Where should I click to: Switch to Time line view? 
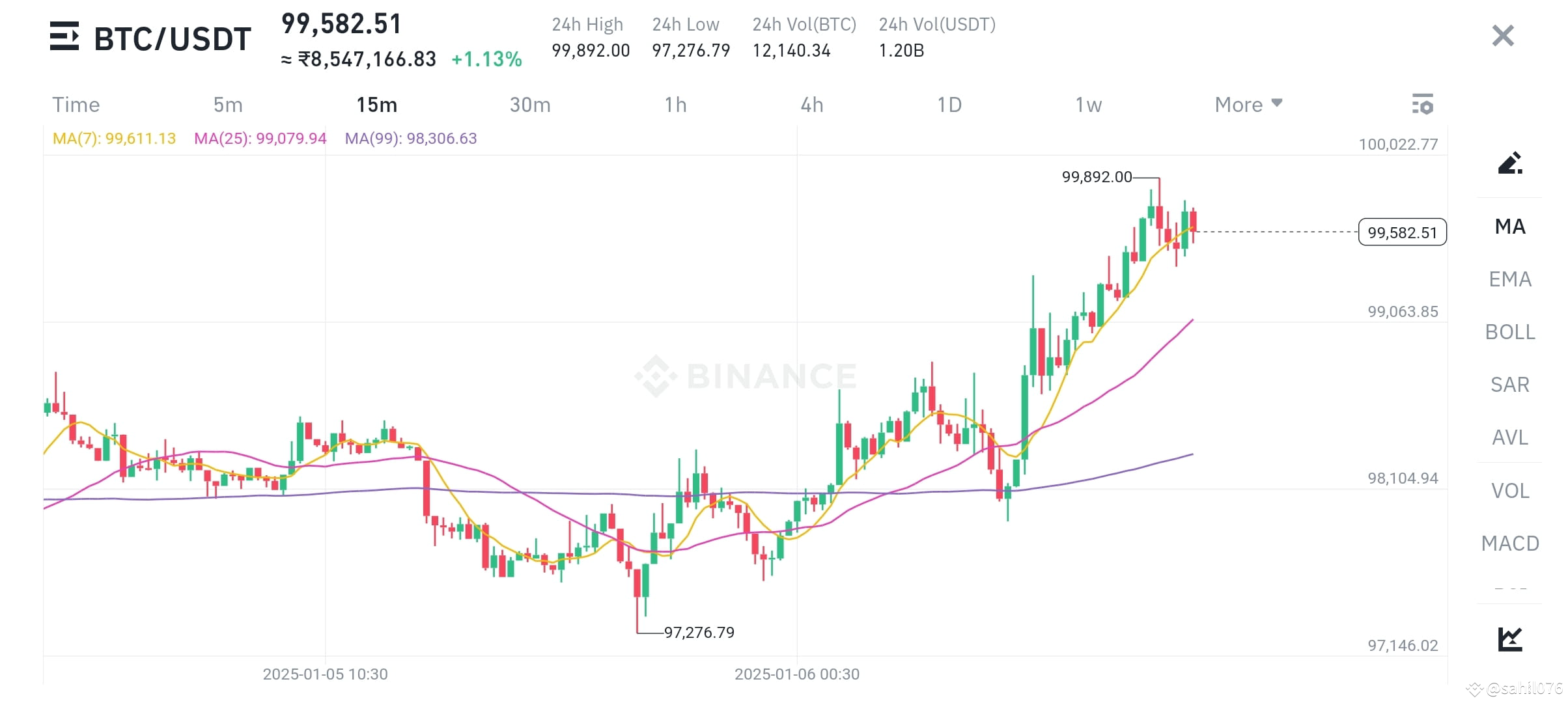[x=76, y=104]
